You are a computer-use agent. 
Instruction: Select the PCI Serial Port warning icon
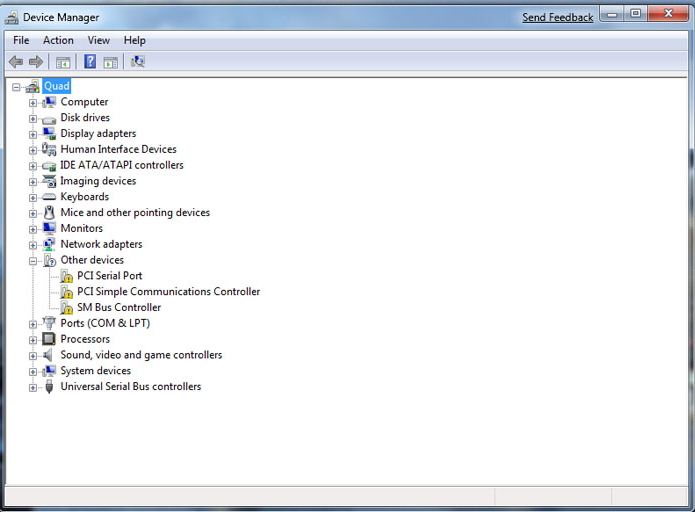point(66,276)
